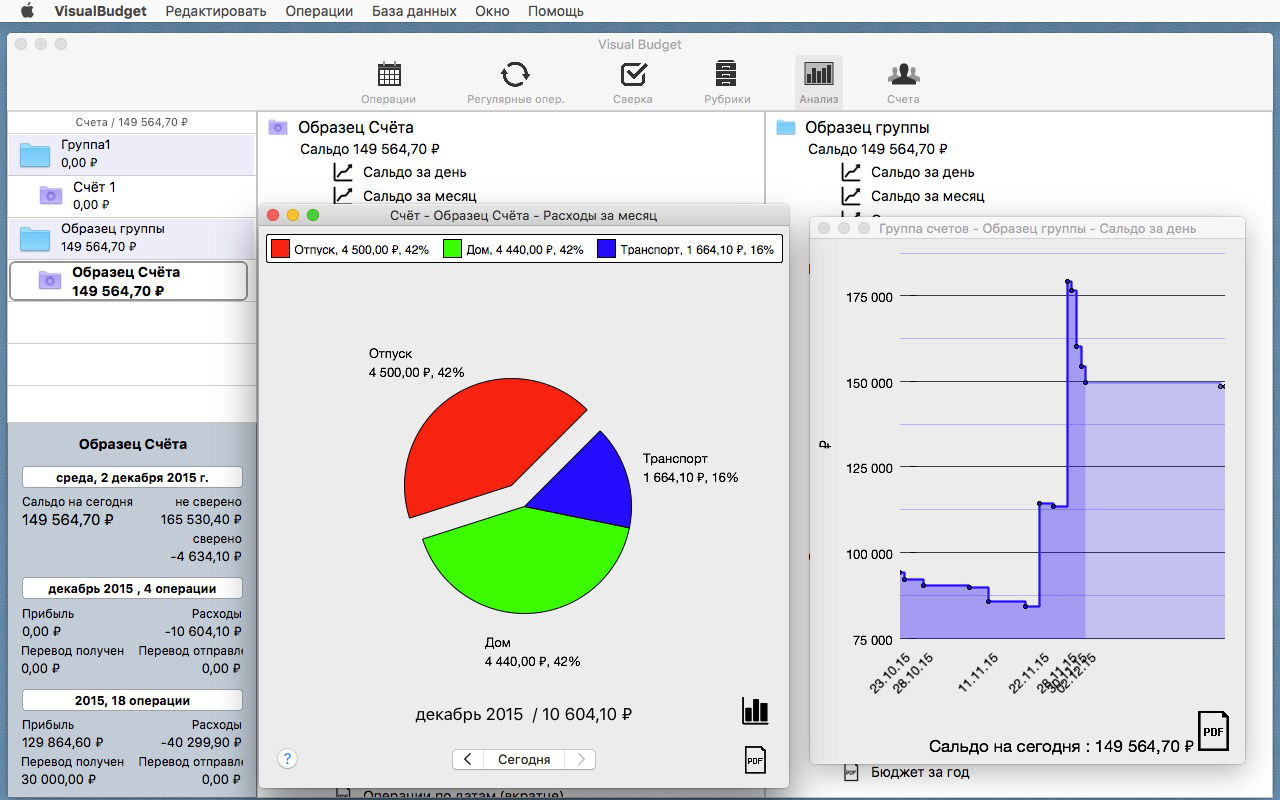This screenshot has width=1280, height=800.
Task: Open help in the expenses chart window
Action: 287,758
